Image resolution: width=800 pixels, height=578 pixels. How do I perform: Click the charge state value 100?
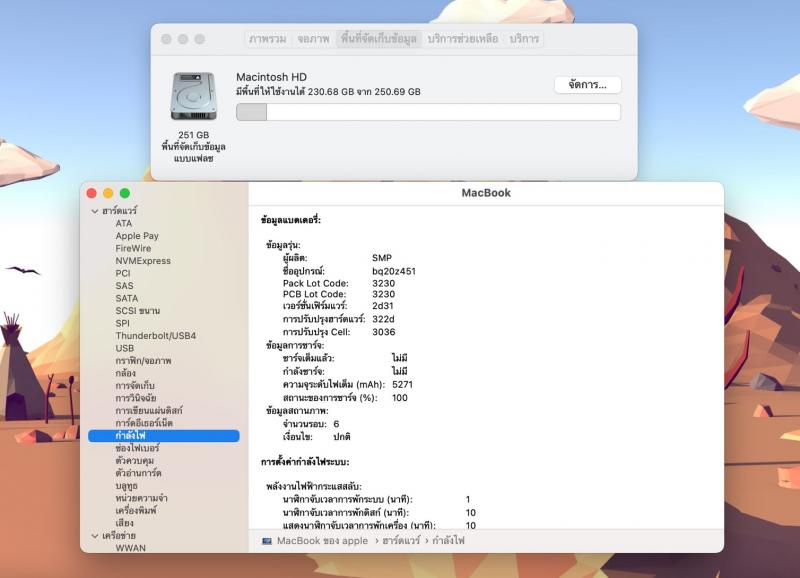(399, 398)
